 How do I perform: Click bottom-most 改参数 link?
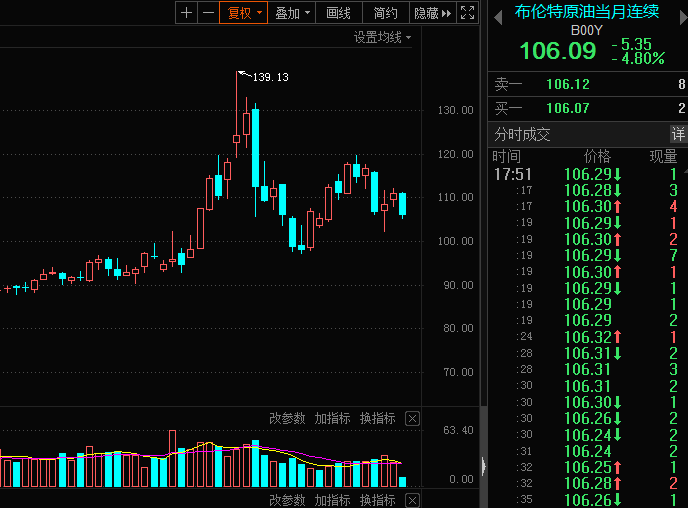click(x=287, y=500)
